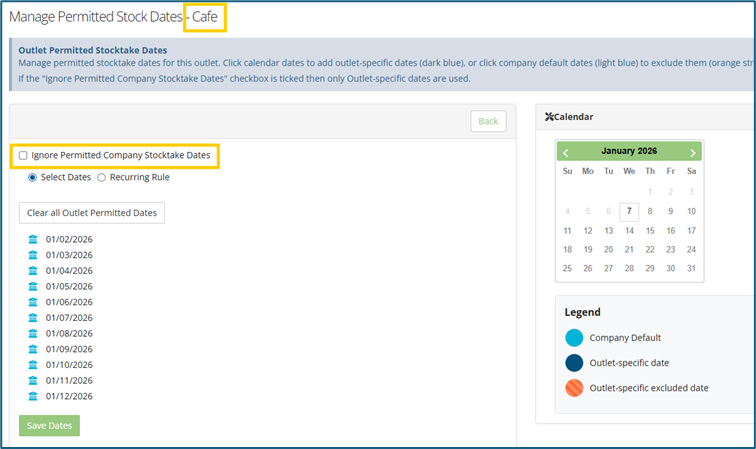The image size is (756, 449).
Task: Click the January 2026 month title
Action: [629, 151]
